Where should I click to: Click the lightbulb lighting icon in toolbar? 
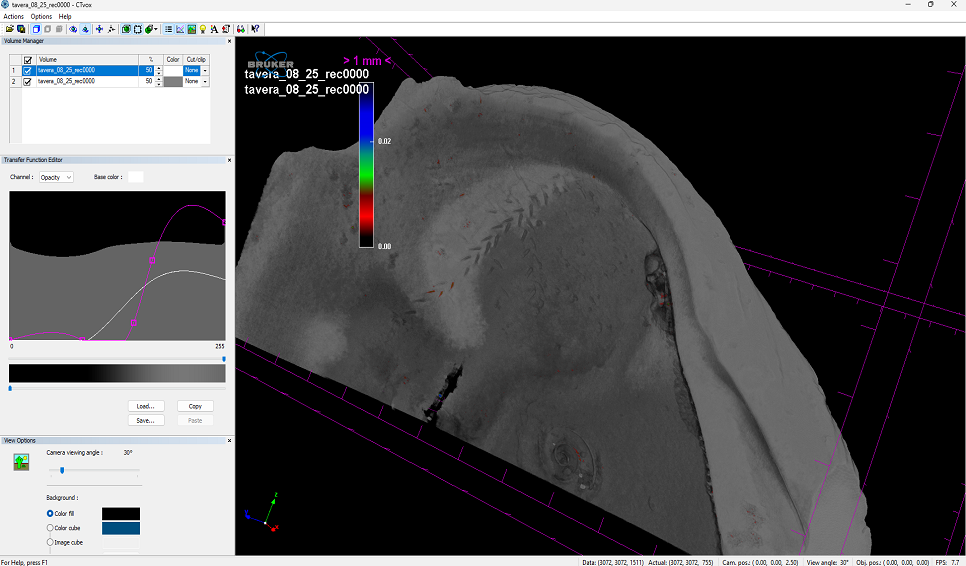click(x=203, y=29)
